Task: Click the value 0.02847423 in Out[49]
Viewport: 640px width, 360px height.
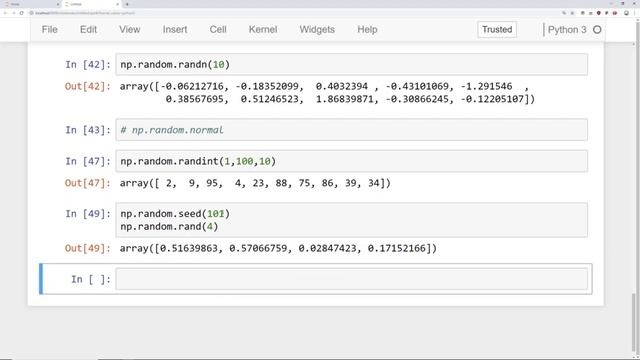Action: click(x=327, y=248)
